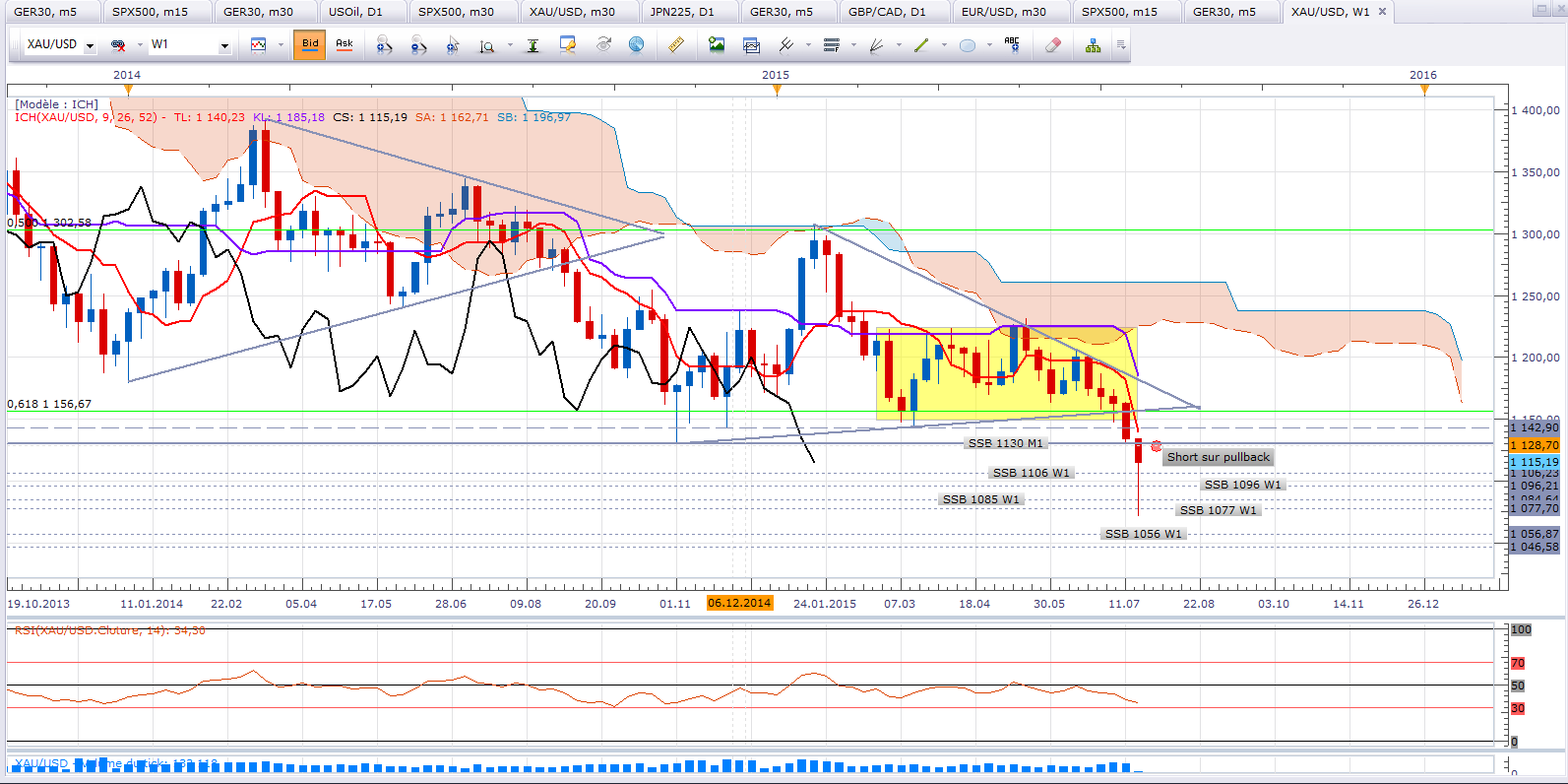Click the add picture icon
The width and height of the screenshot is (1568, 784).
(x=717, y=45)
